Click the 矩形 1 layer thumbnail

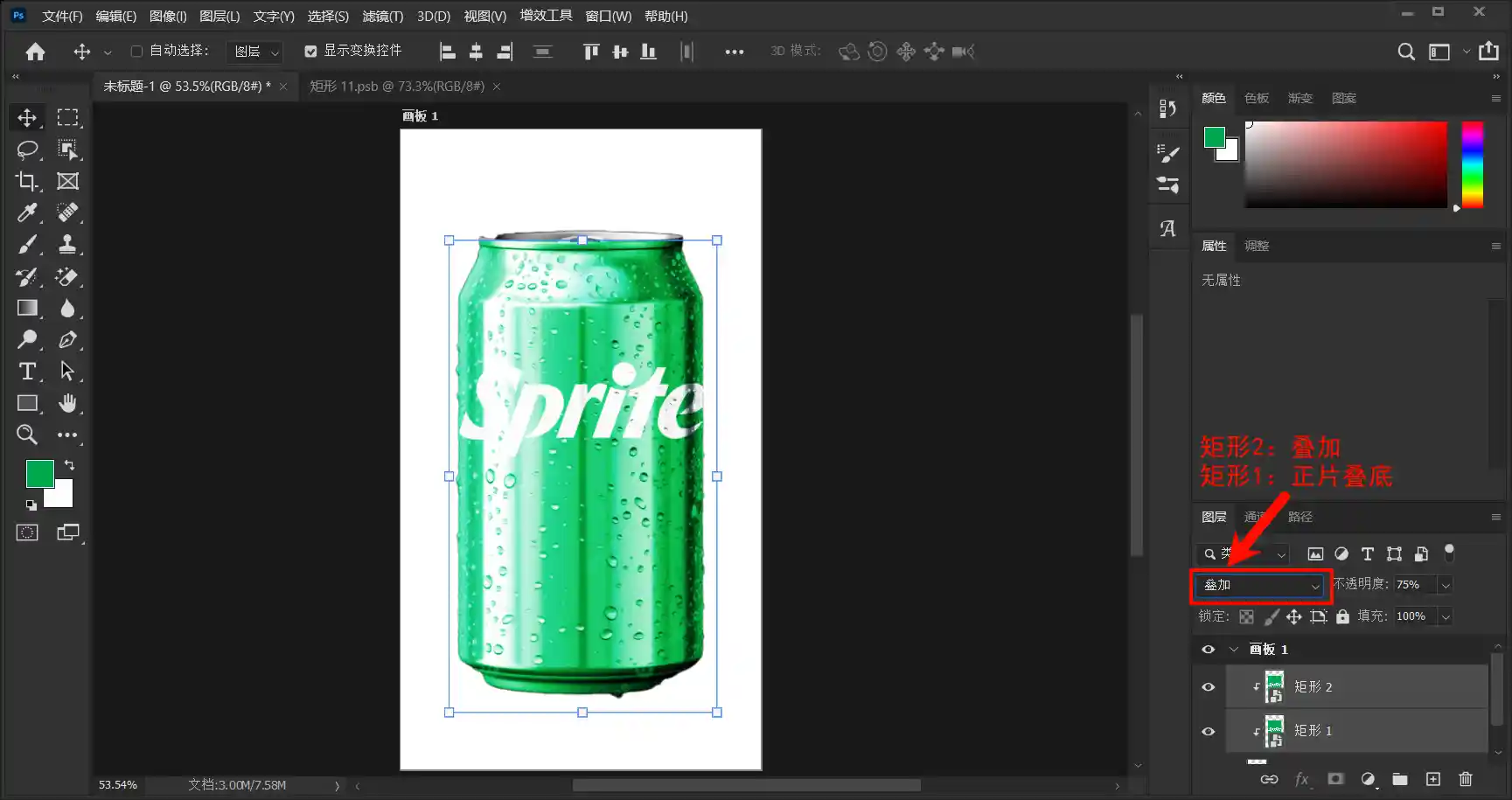pyautogui.click(x=1274, y=731)
